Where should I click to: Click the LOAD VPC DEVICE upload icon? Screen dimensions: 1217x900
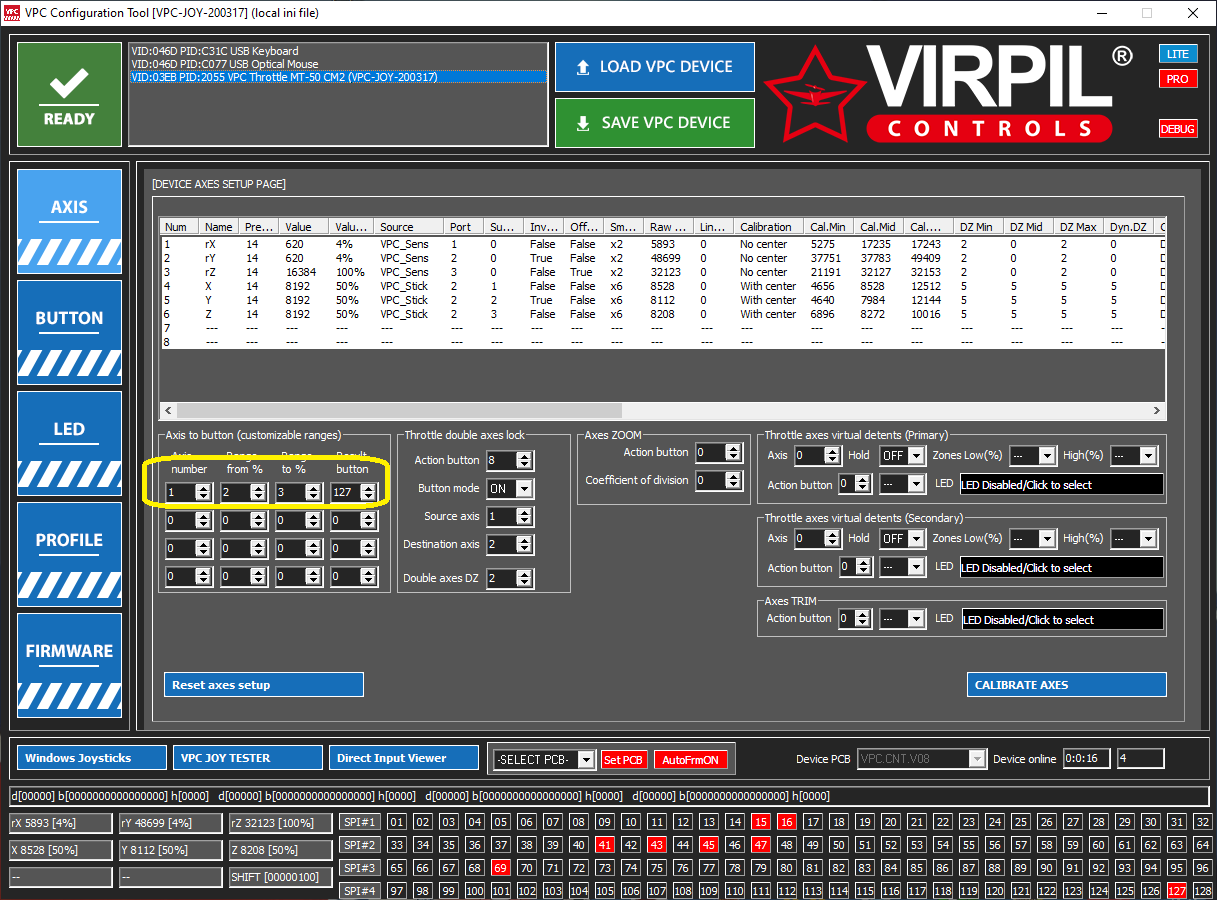[x=583, y=67]
